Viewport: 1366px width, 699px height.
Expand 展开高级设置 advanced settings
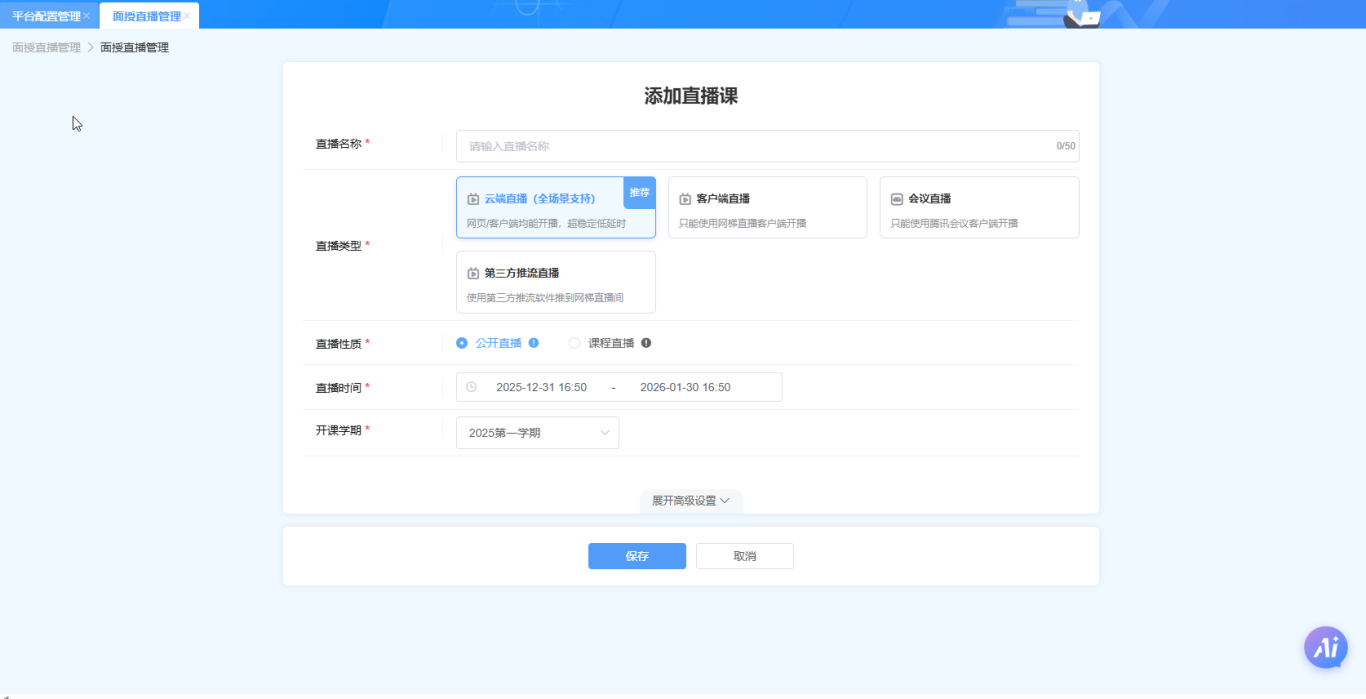click(691, 501)
